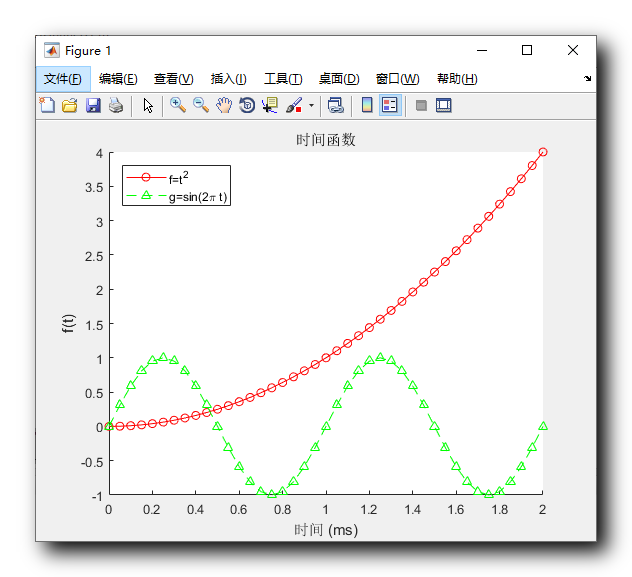Image resolution: width=632 pixels, height=577 pixels.
Task: Close the Figure 1 window
Action: (573, 50)
